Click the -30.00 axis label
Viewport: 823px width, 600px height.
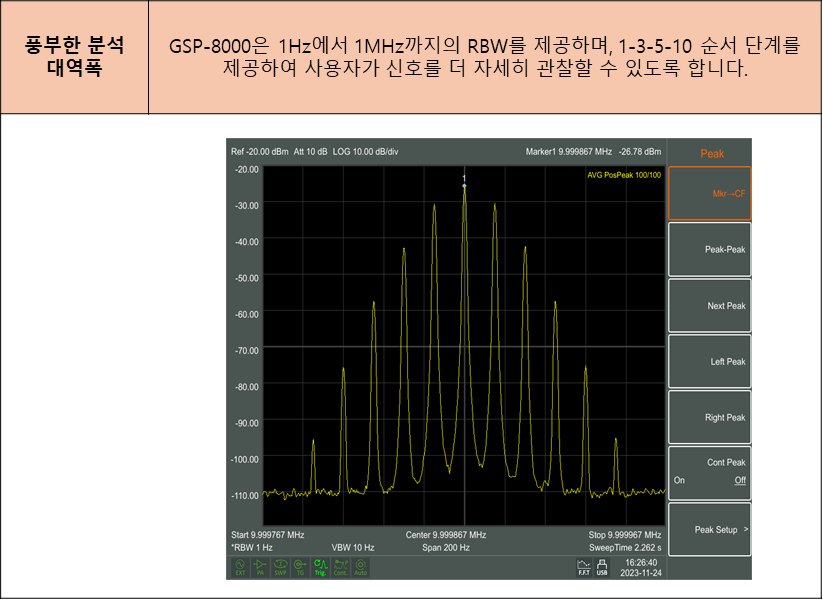coord(247,206)
